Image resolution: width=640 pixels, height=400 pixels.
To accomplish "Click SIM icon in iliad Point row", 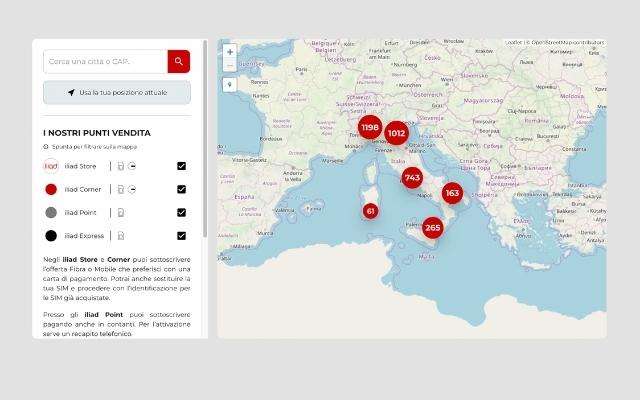I will click(x=120, y=213).
